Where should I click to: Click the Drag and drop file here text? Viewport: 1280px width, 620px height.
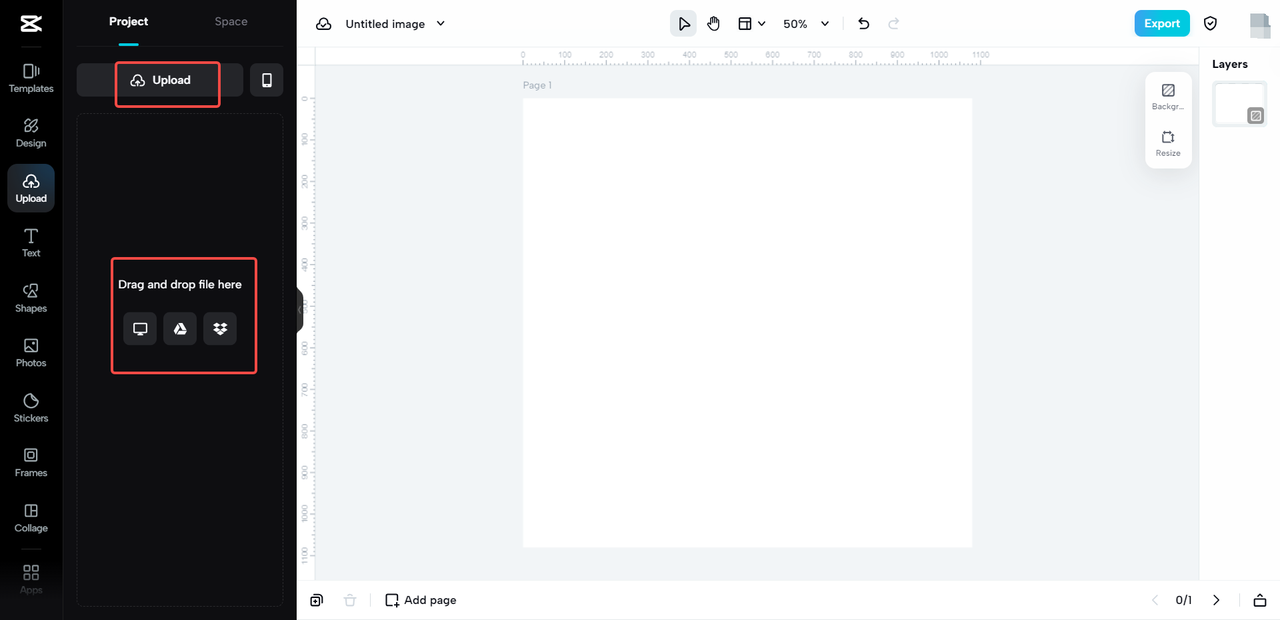[180, 284]
